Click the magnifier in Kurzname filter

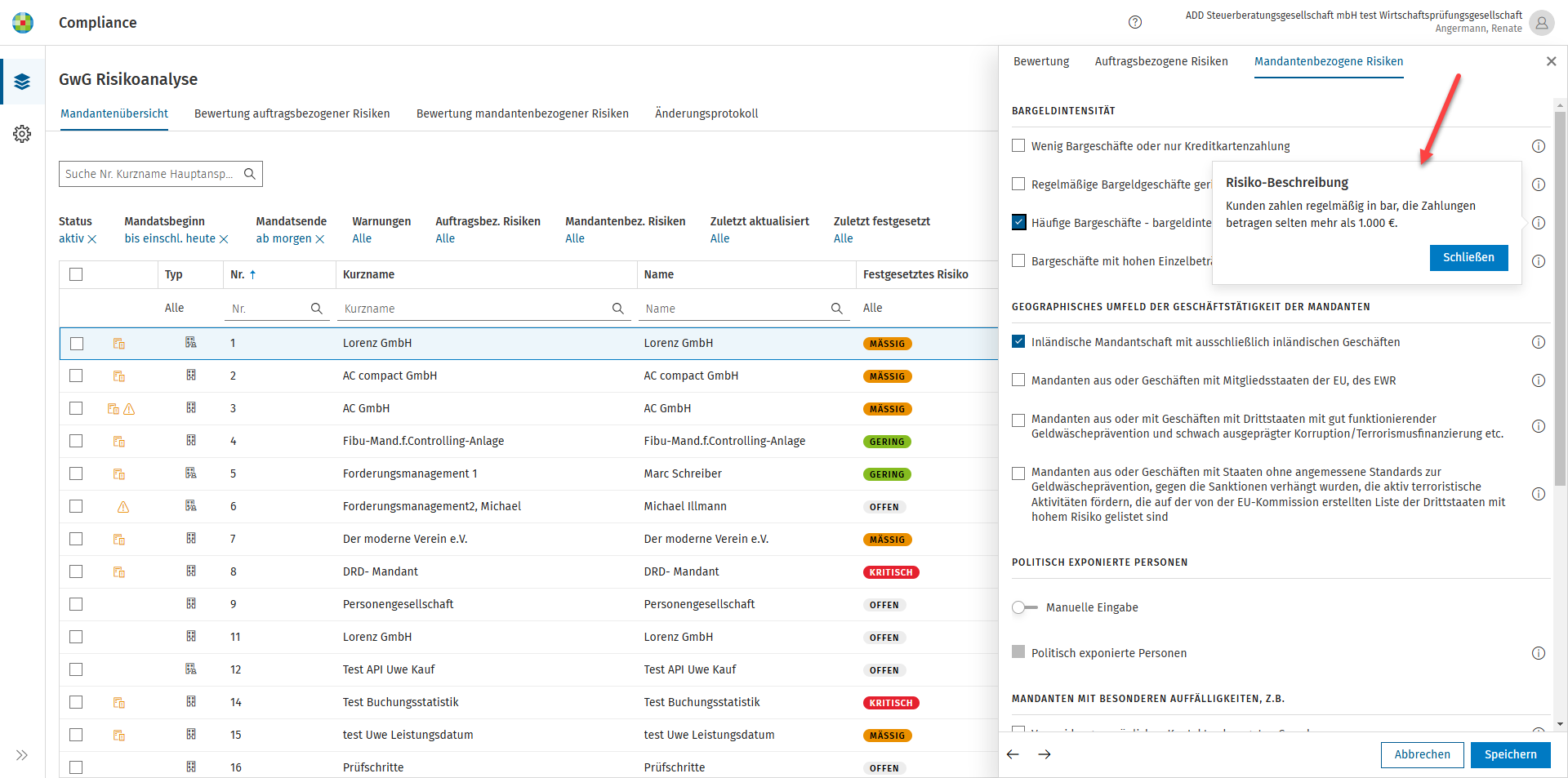coord(618,309)
